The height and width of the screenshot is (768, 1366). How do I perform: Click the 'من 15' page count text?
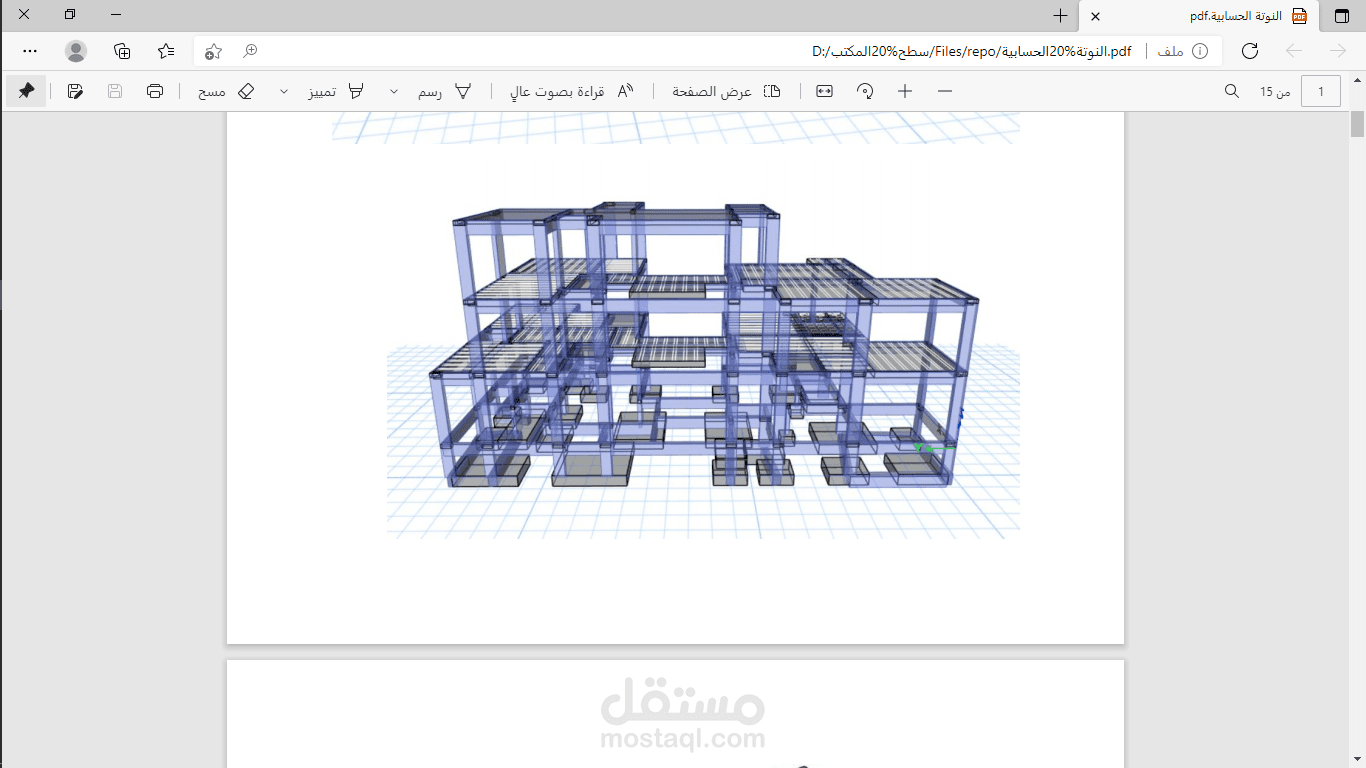pyautogui.click(x=1275, y=92)
